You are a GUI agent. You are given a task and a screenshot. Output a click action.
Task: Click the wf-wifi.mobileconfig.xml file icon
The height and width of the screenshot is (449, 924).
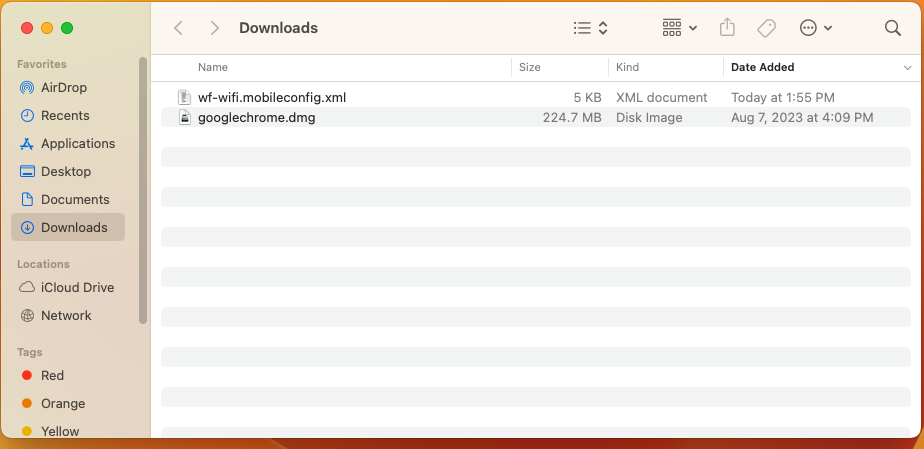tap(185, 97)
